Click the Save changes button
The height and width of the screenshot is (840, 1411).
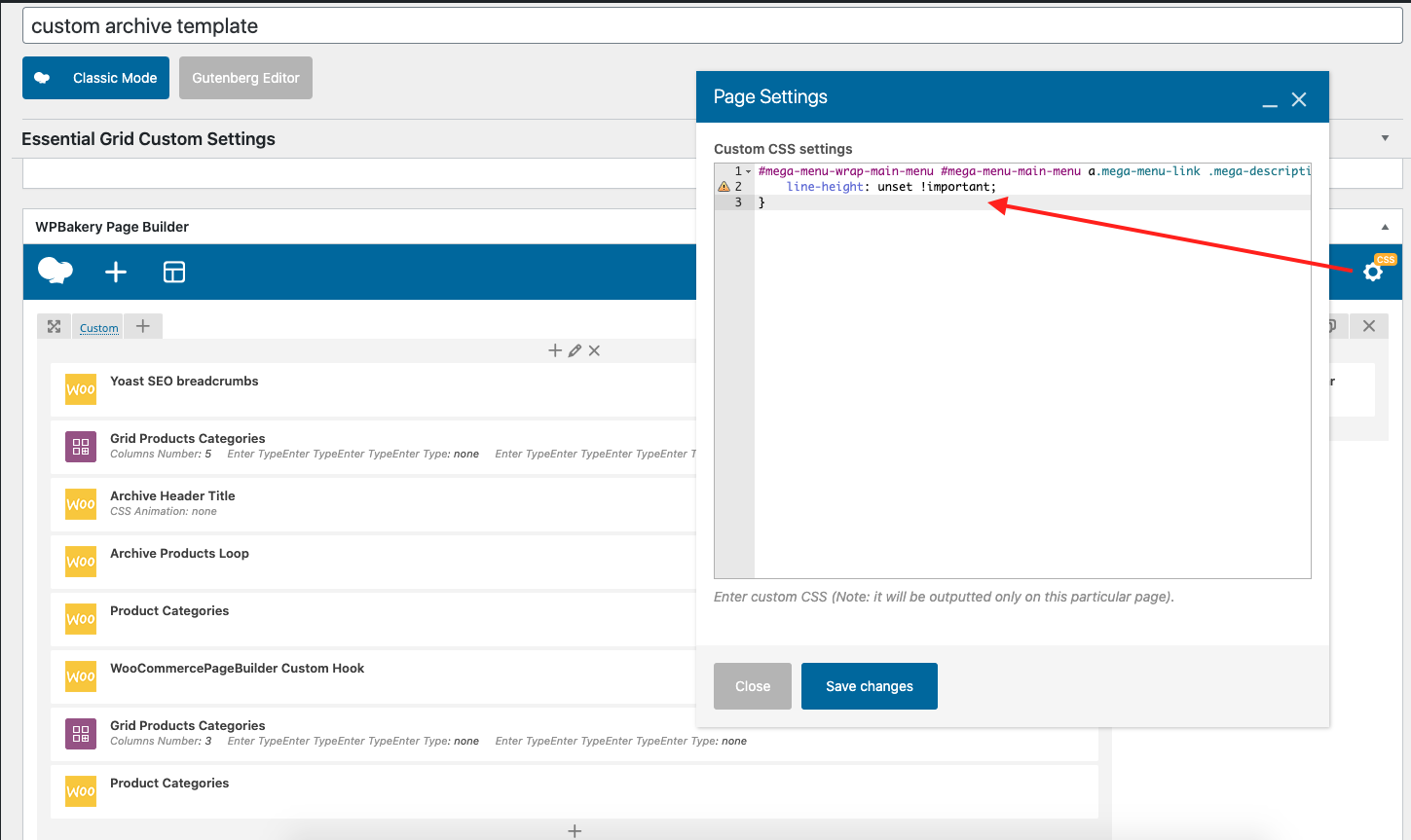[x=869, y=686]
